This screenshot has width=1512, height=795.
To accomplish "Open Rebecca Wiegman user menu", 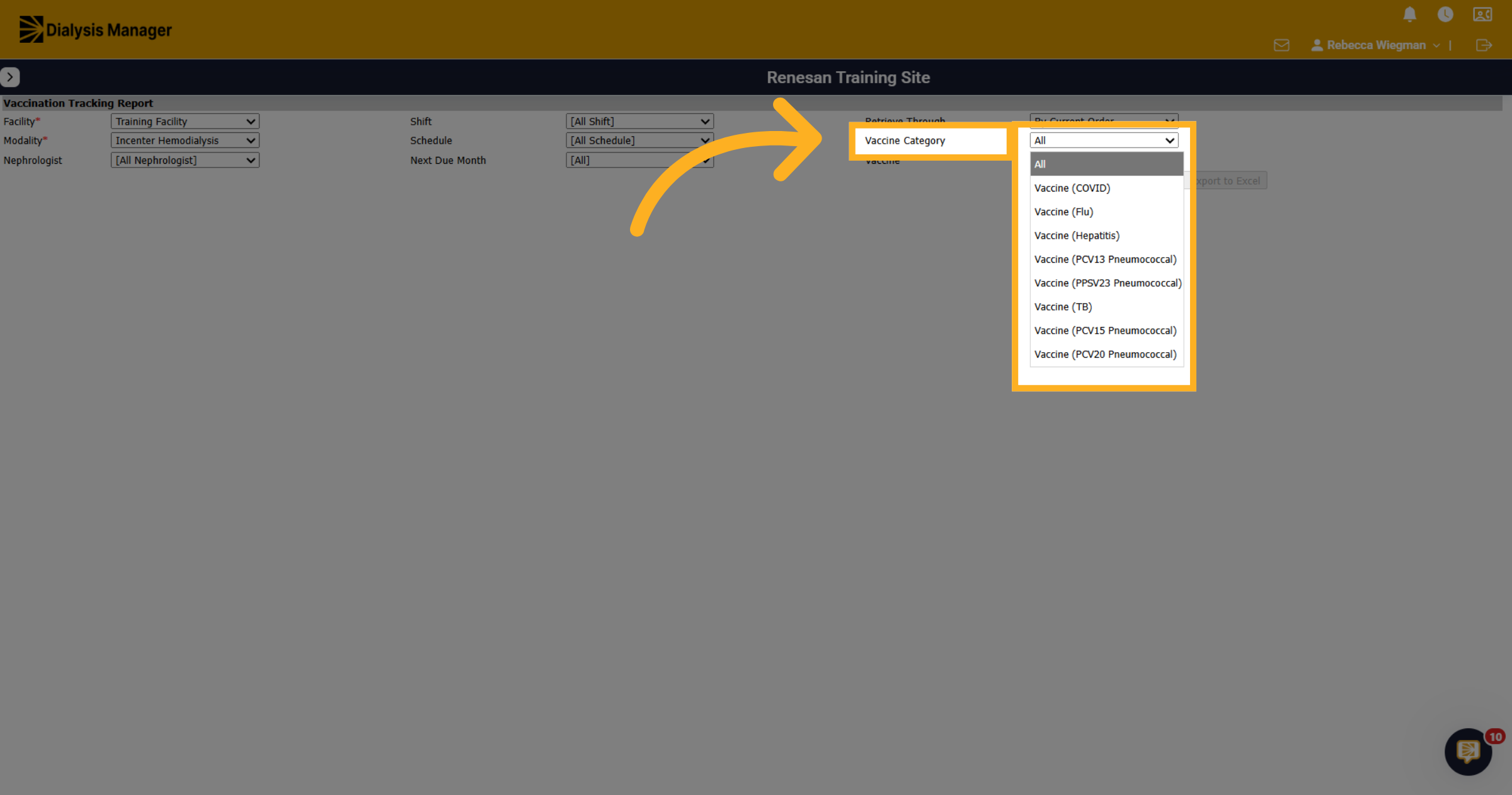I will 1375,45.
